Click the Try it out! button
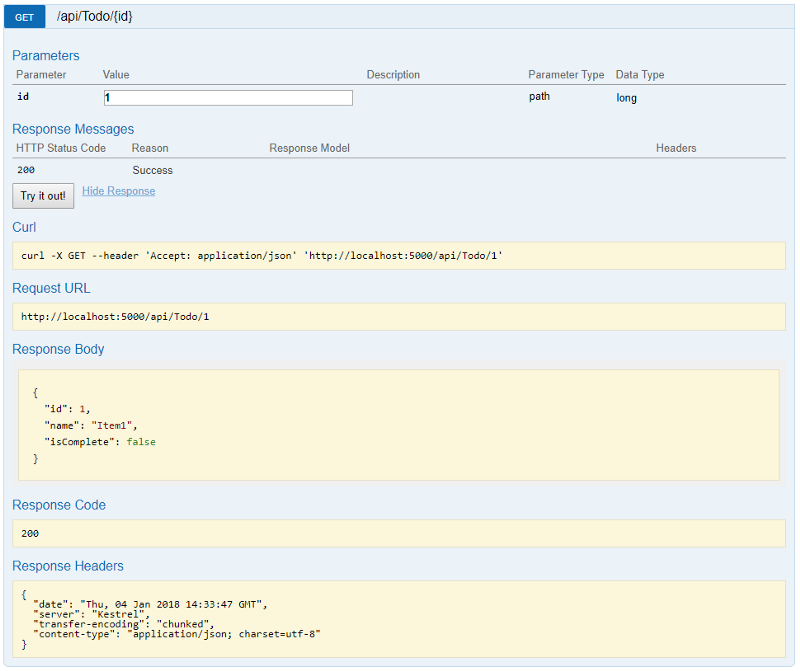 click(x=42, y=195)
